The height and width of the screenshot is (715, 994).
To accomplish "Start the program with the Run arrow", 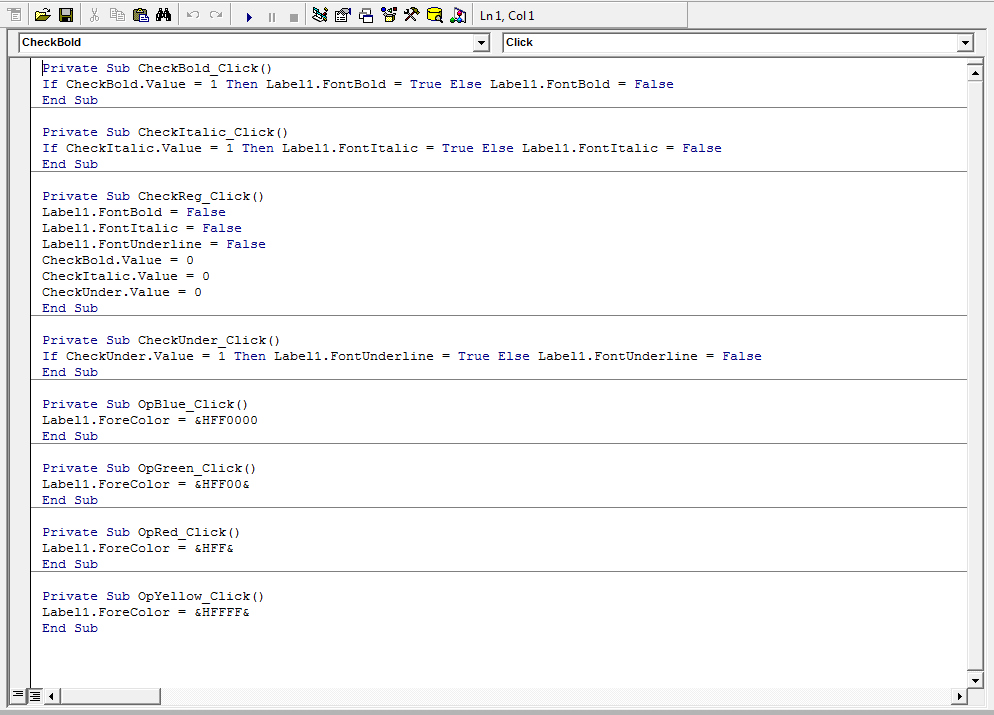I will pyautogui.click(x=248, y=17).
